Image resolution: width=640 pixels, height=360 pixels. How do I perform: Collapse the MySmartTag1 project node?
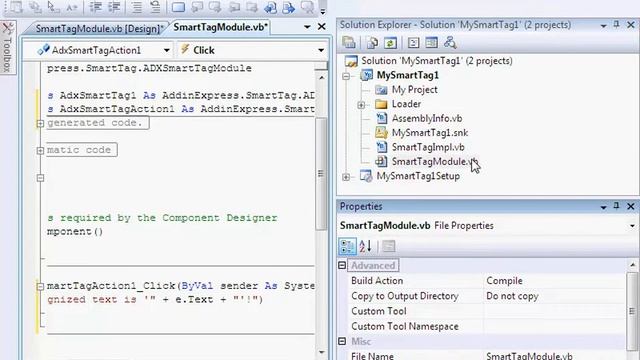click(346, 76)
